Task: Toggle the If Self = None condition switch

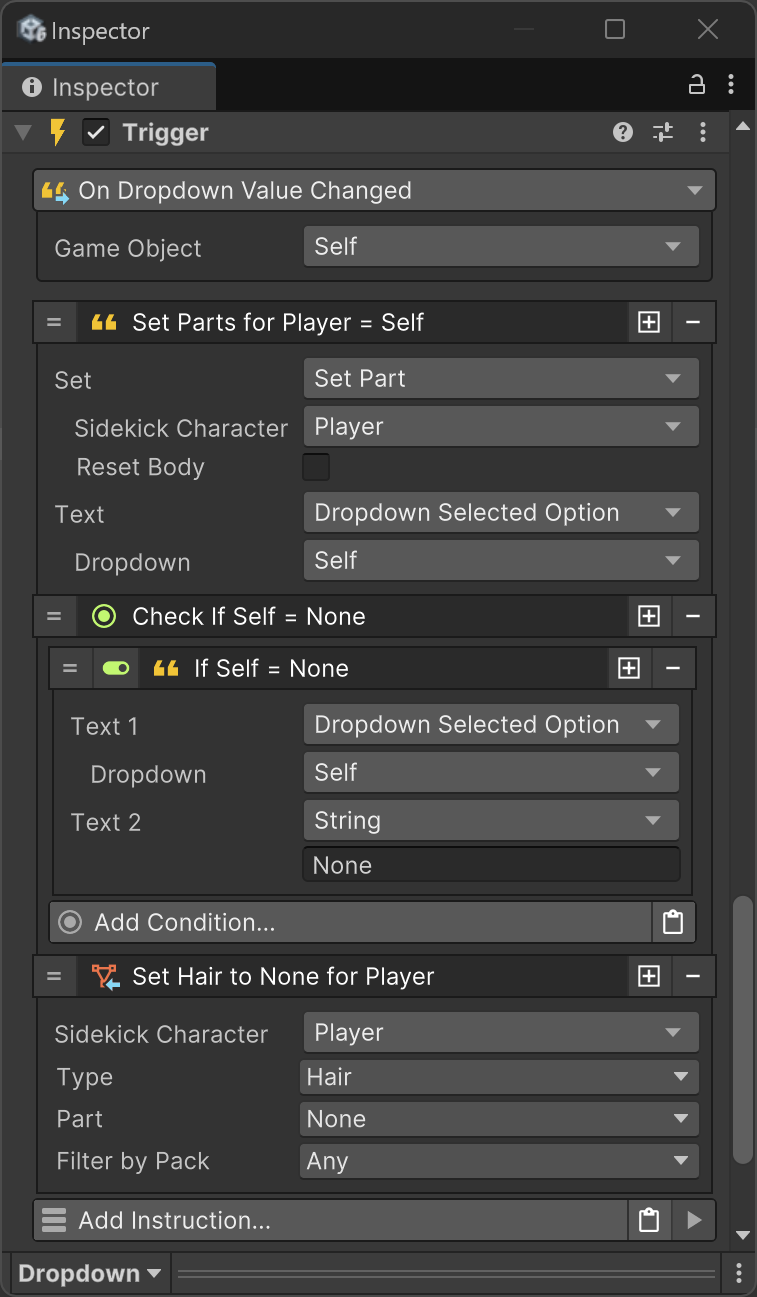Action: [x=116, y=668]
